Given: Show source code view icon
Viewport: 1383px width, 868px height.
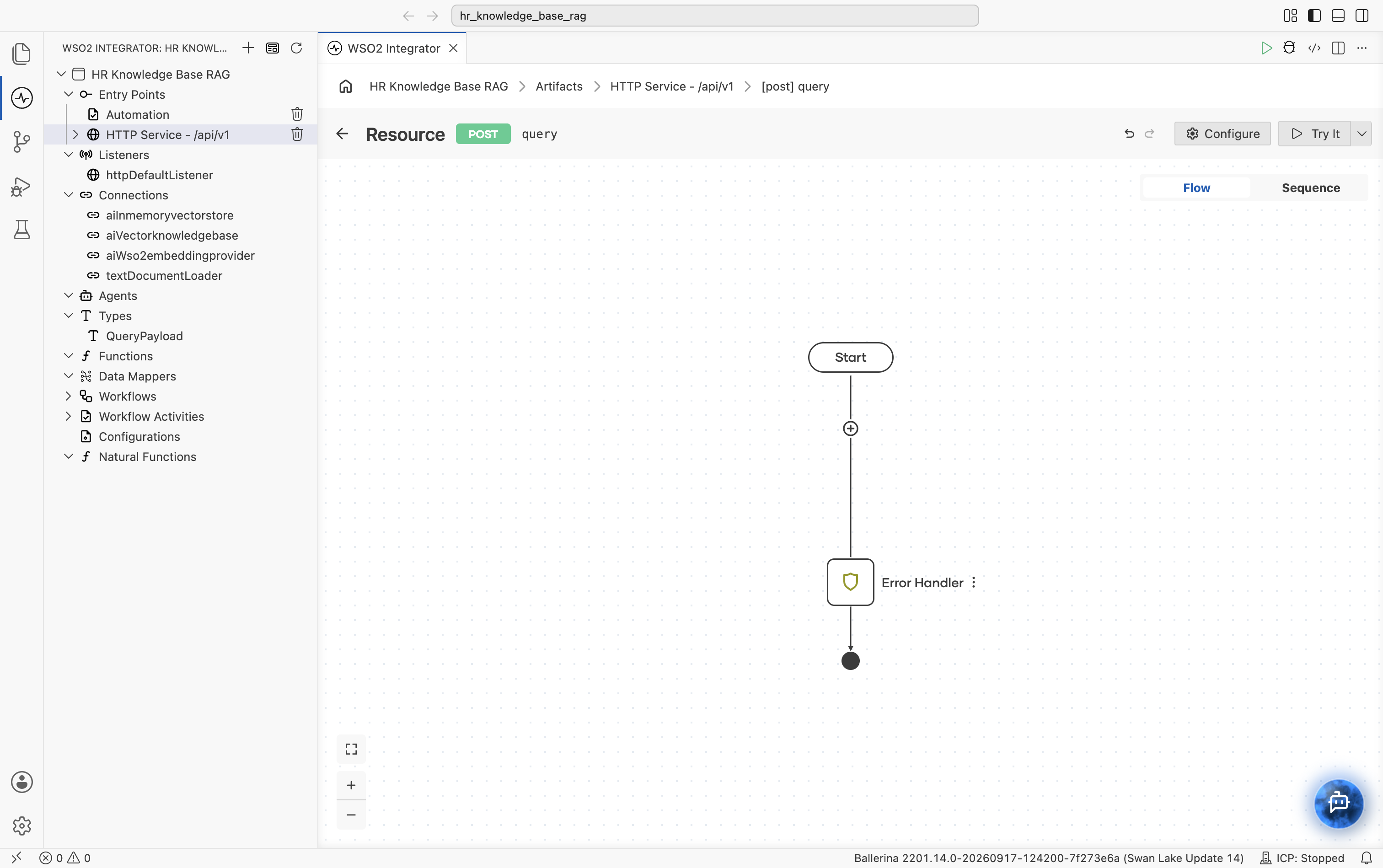Looking at the screenshot, I should coord(1314,48).
